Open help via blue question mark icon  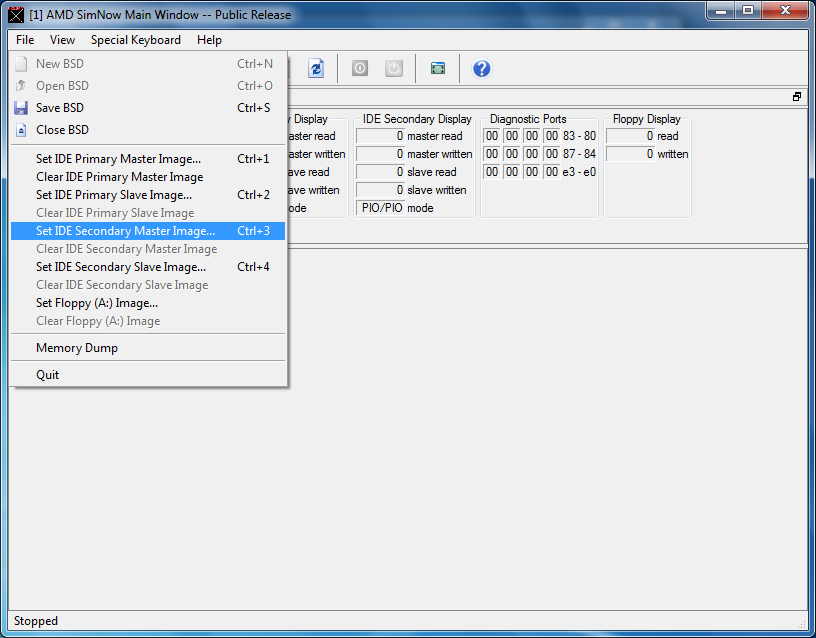(481, 68)
